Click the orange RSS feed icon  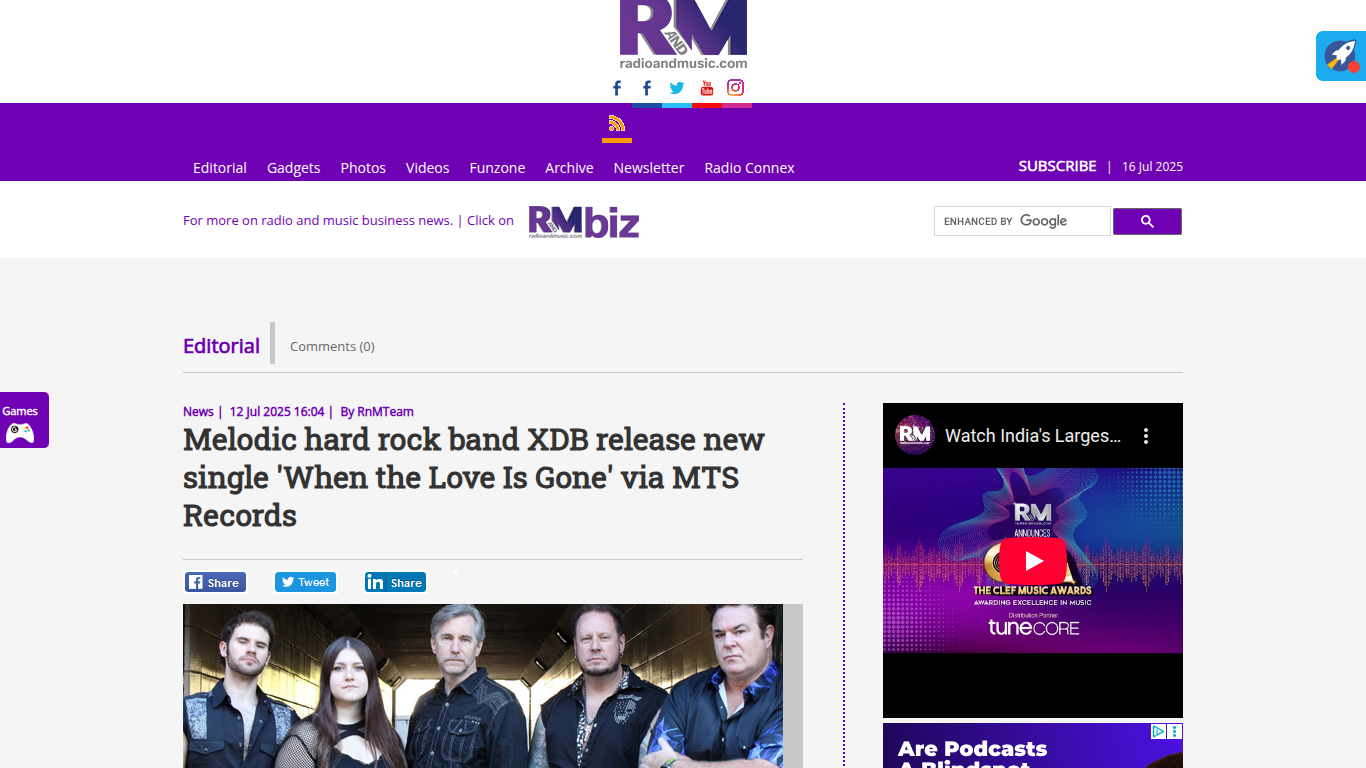point(616,124)
